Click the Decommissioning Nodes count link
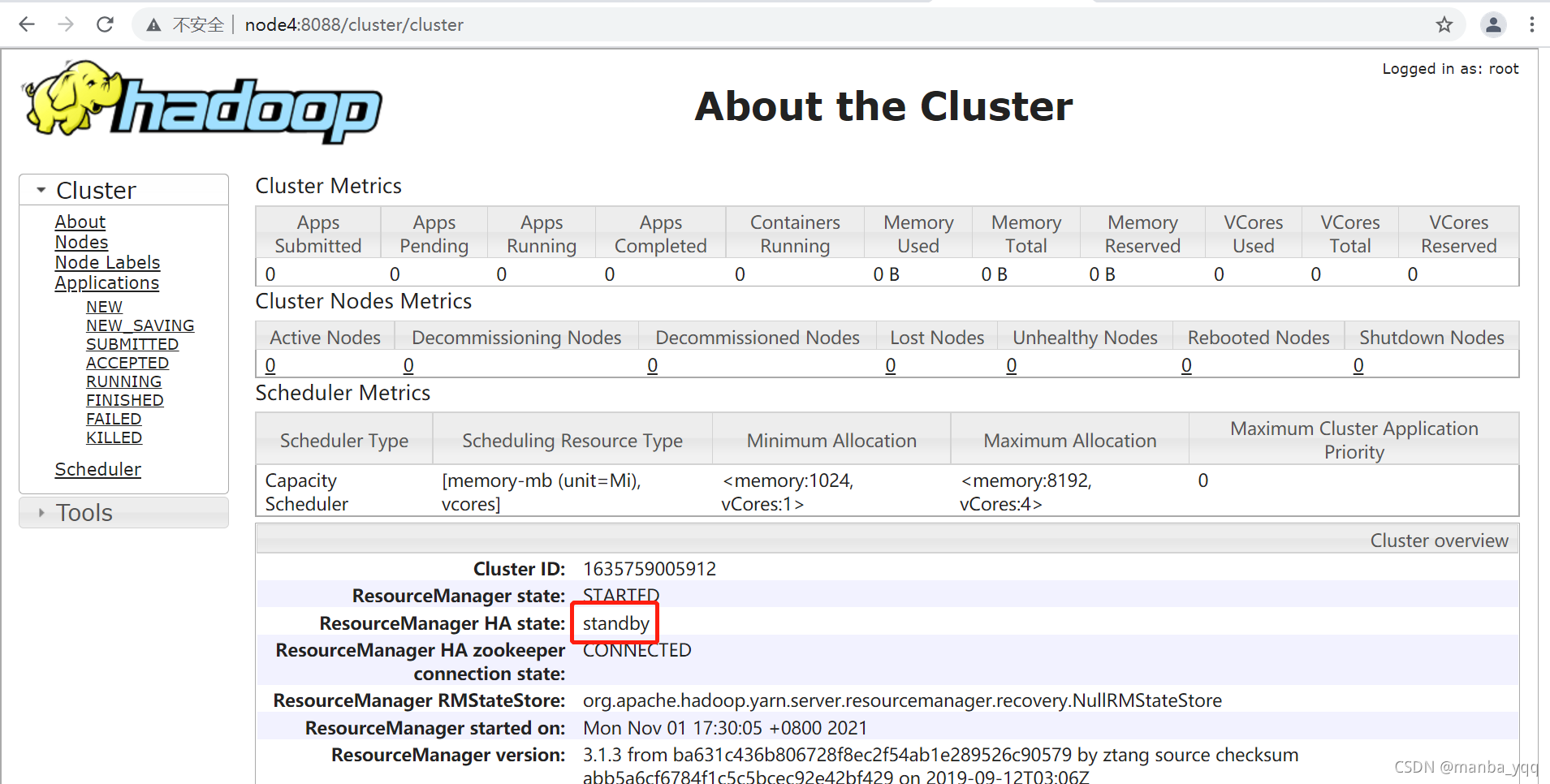The height and width of the screenshot is (784, 1550). click(408, 366)
